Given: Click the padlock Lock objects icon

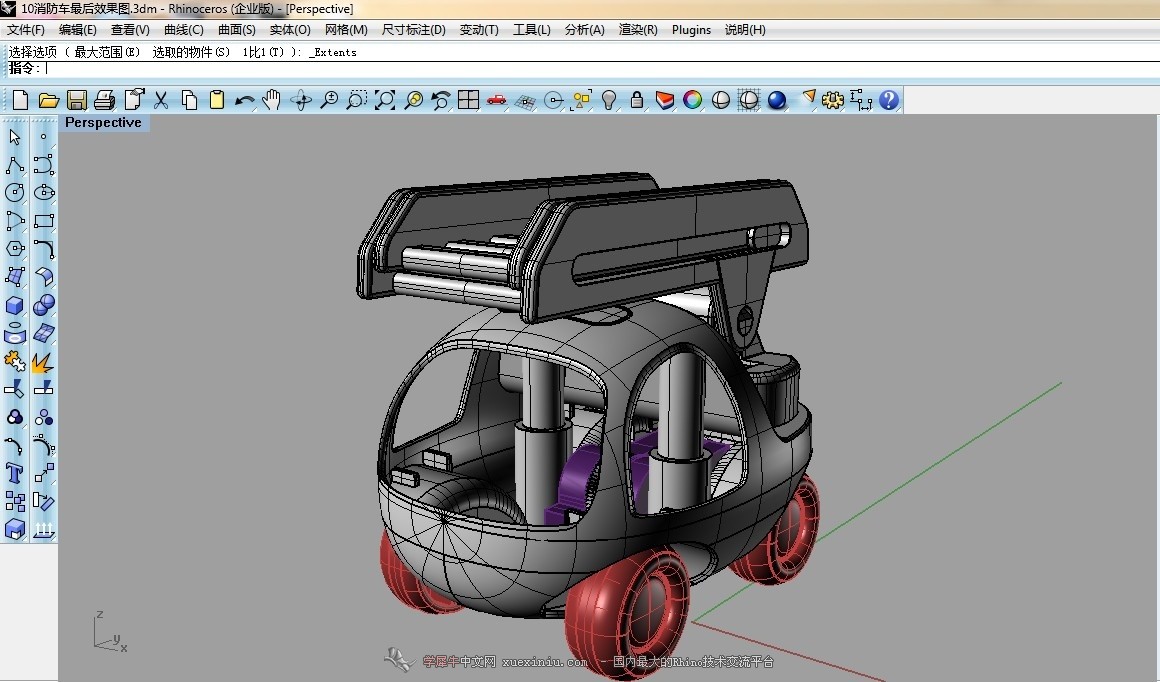Looking at the screenshot, I should tap(636, 100).
